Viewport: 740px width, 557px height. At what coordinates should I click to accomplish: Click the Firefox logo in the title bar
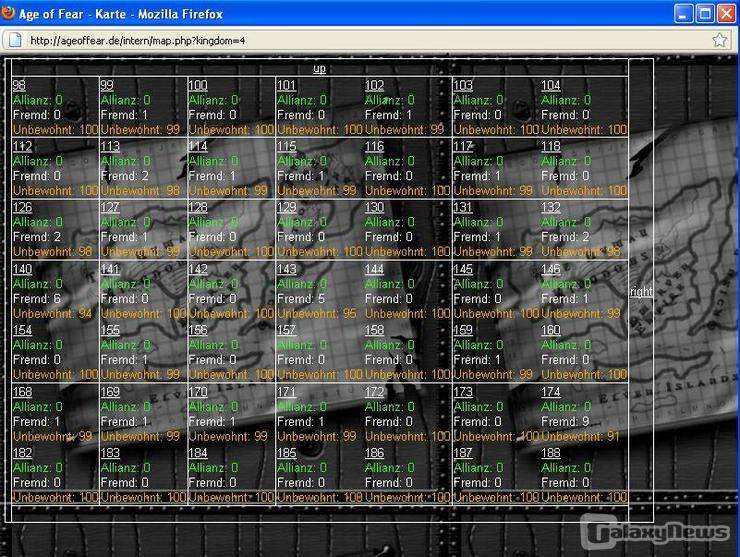8,13
